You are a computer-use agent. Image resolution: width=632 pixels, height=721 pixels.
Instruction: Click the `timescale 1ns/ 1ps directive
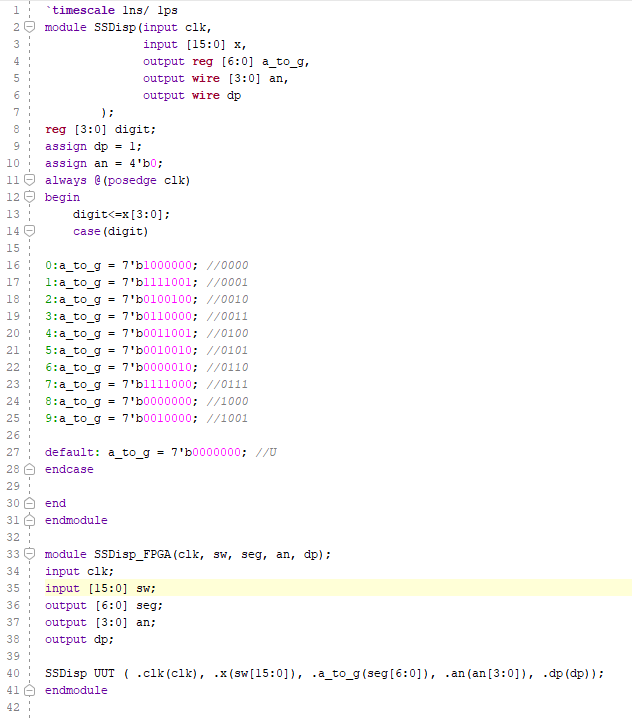click(112, 10)
